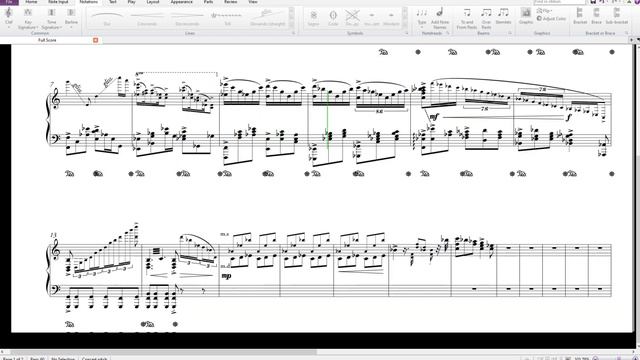Screen dimensions: 640x360
Task: Select the Full Score document tab
Action: (47, 40)
